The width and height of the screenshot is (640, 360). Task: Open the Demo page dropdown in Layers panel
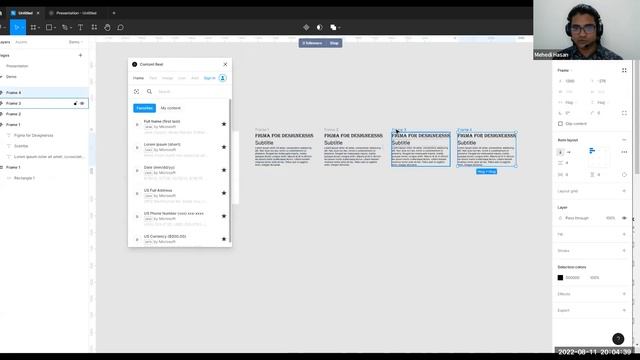(76, 42)
